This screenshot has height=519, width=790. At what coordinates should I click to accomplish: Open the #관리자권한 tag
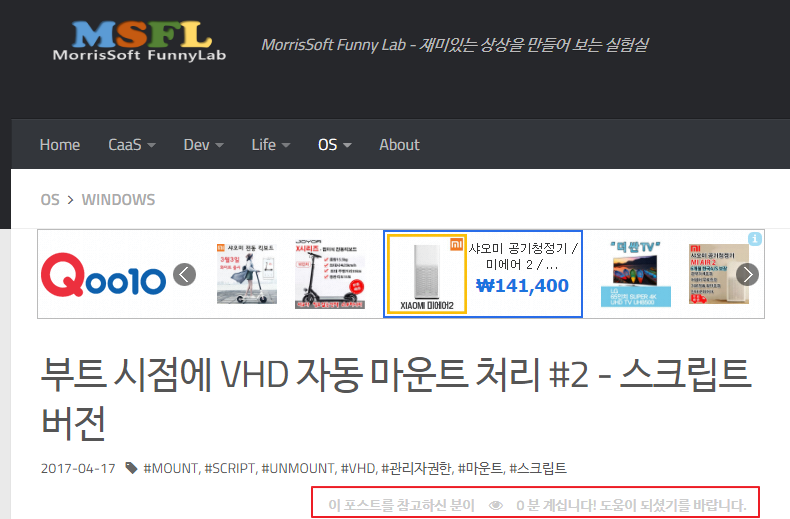417,468
